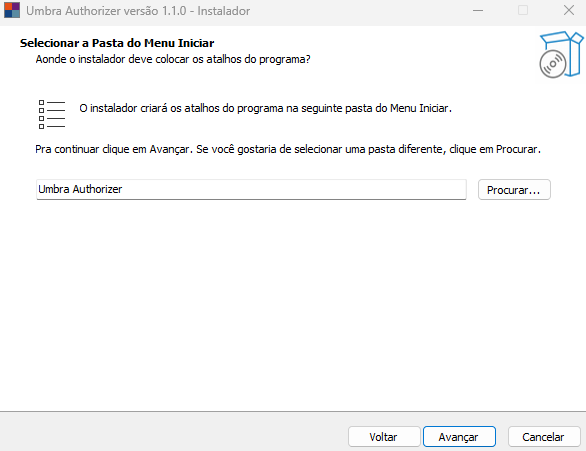
Task: Click the text 'O instalador criará os atalhos do programa'
Action: coord(181,108)
